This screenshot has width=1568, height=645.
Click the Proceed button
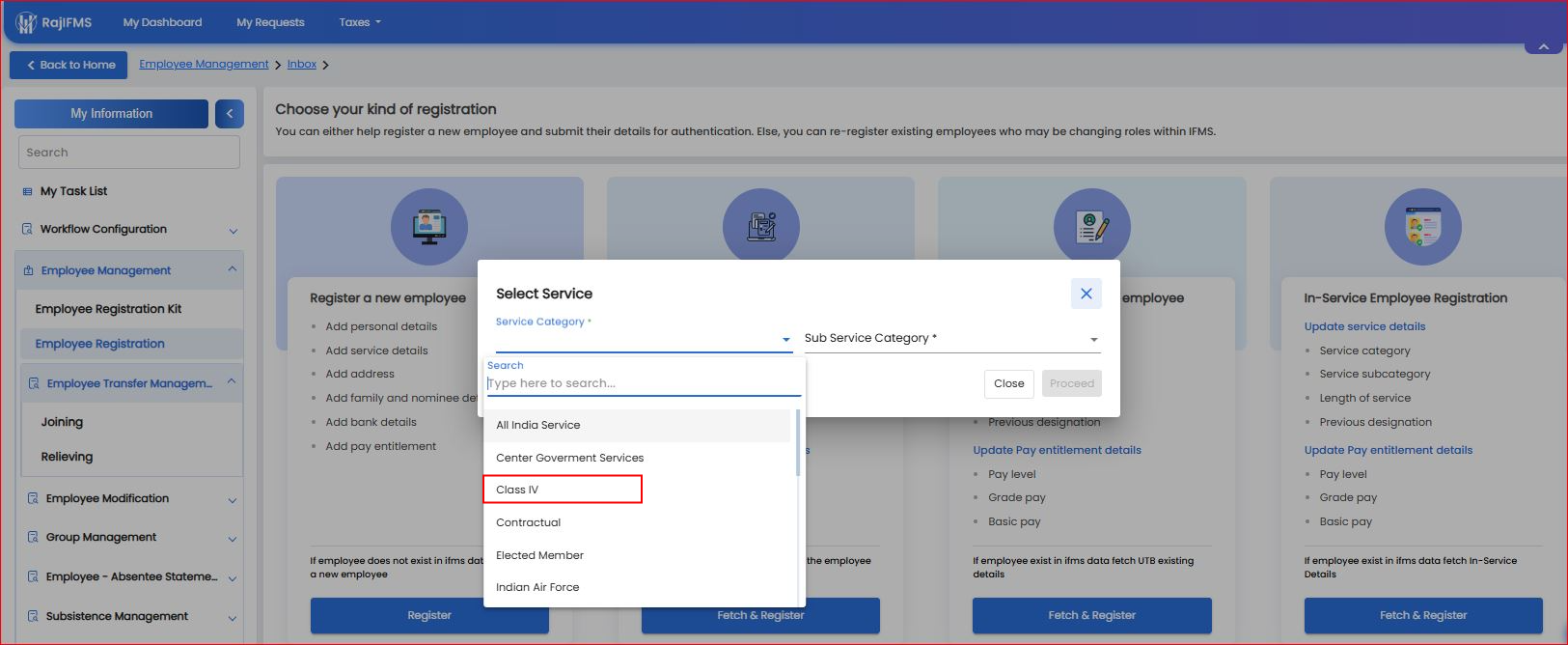[1072, 383]
